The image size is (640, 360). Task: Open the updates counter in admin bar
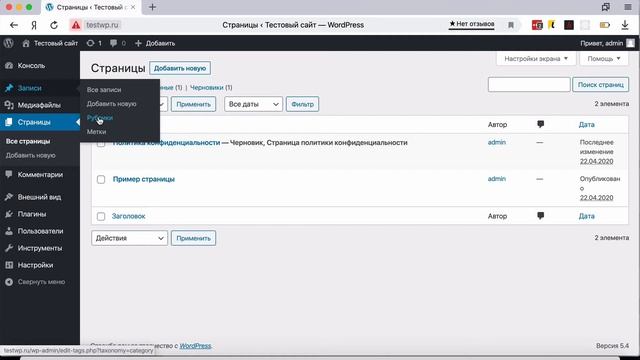pos(94,43)
